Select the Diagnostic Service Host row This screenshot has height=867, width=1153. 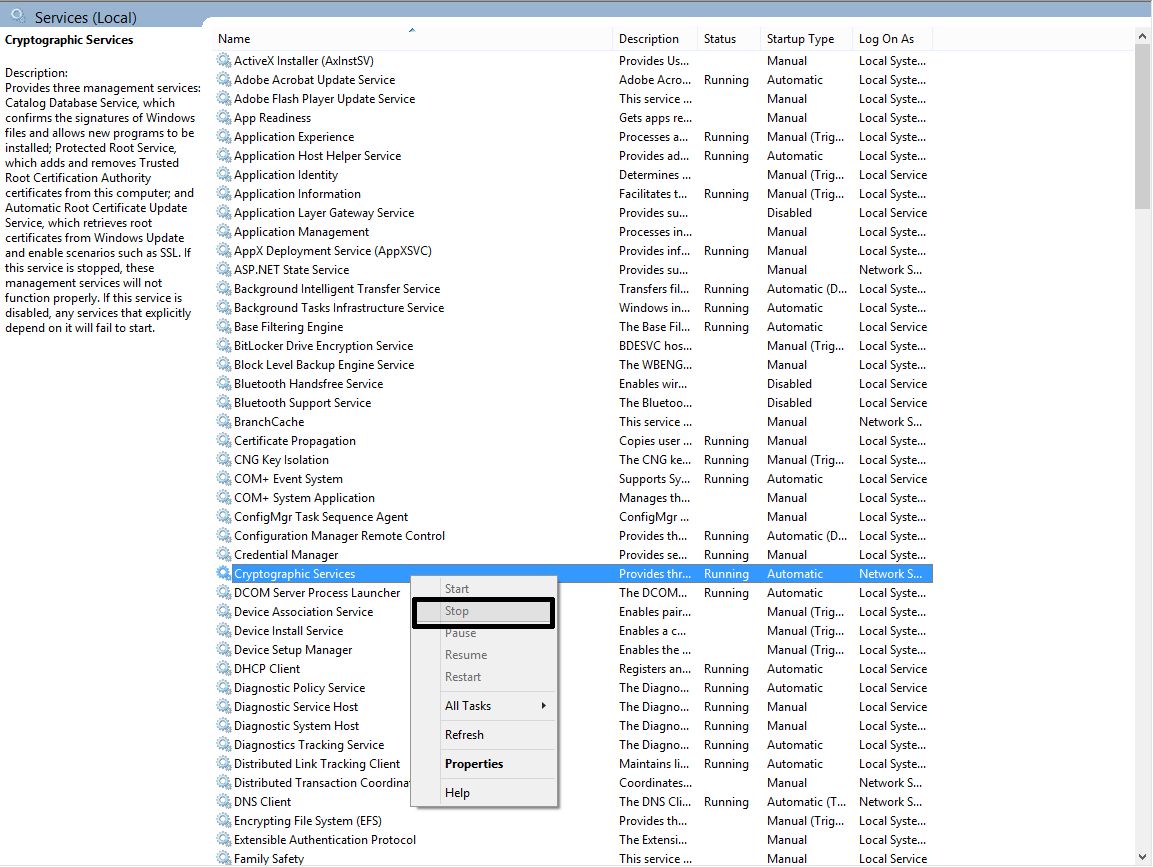(x=574, y=707)
